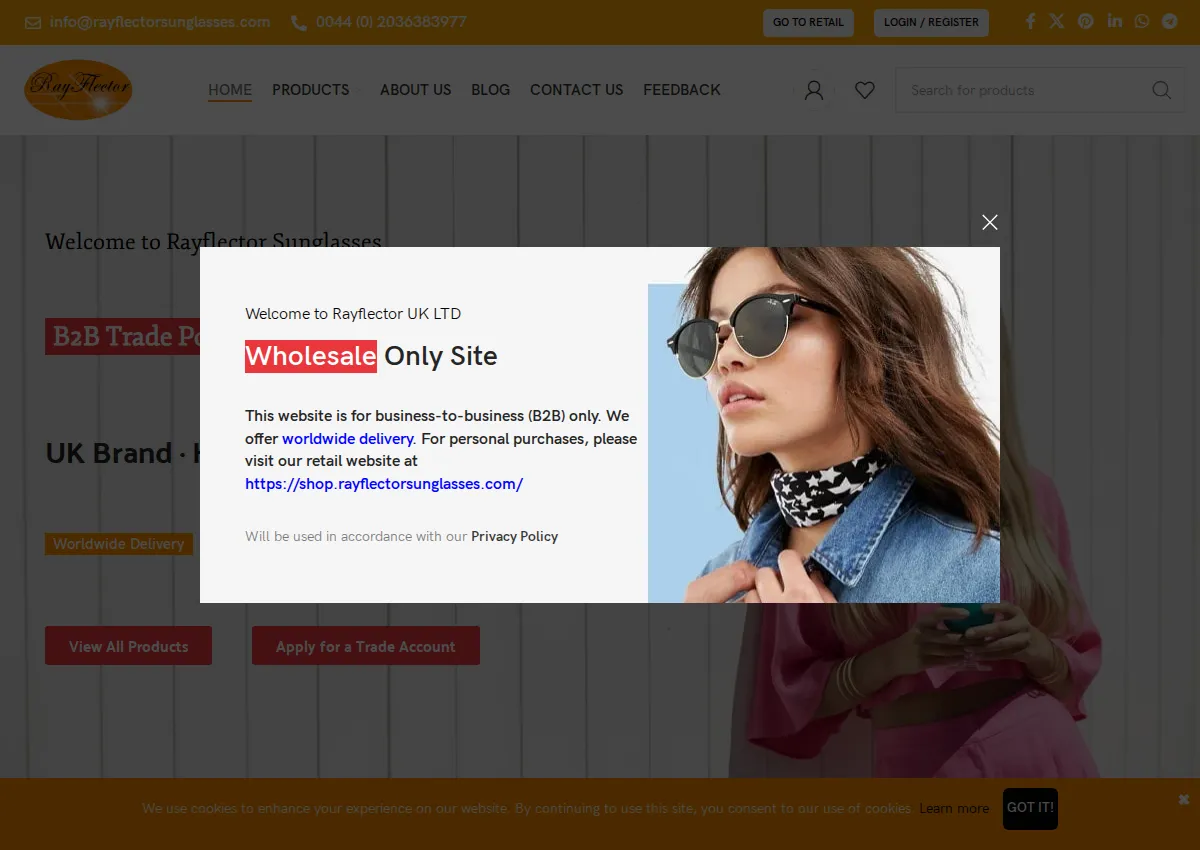This screenshot has width=1200, height=850.
Task: Open the Learn more cookie link
Action: tap(954, 808)
